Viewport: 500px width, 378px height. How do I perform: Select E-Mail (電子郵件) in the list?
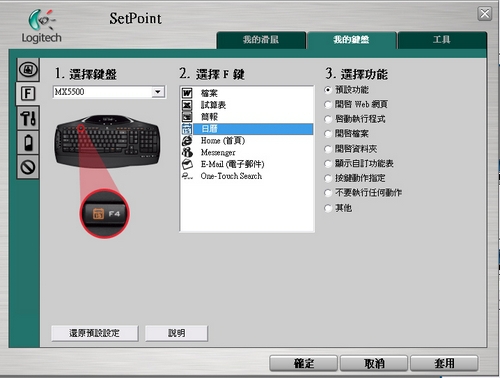(x=232, y=164)
